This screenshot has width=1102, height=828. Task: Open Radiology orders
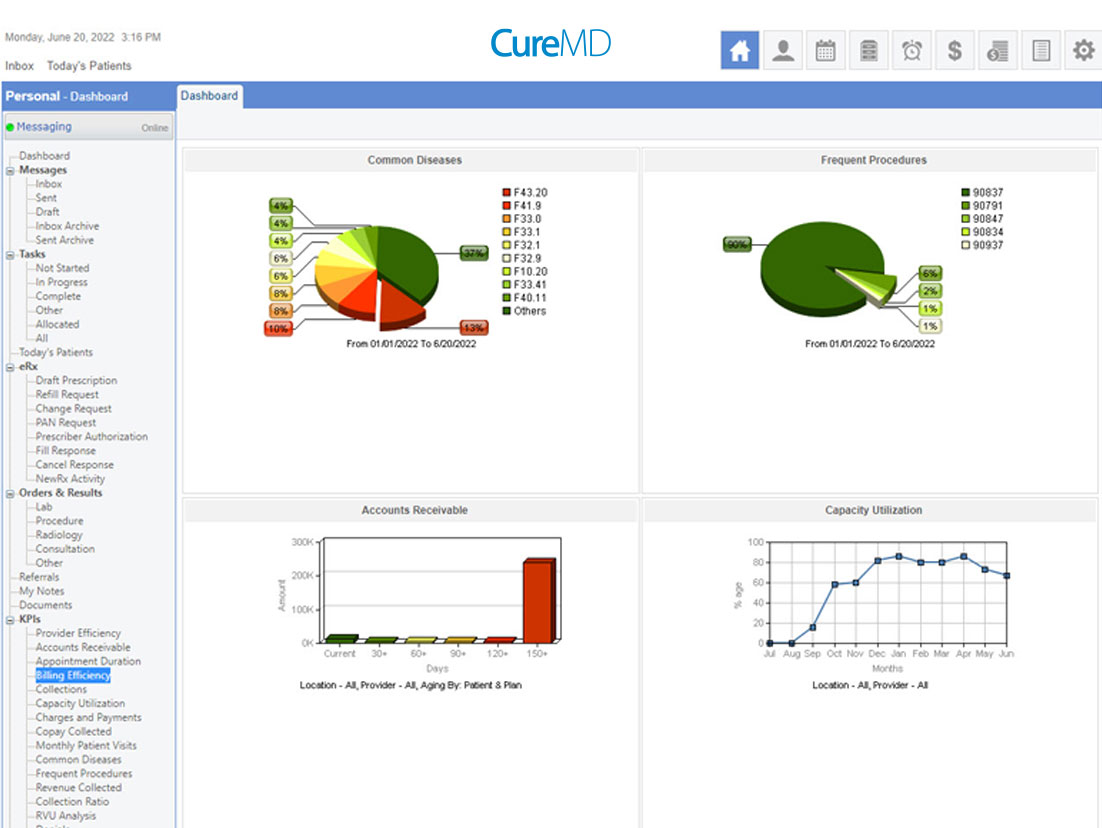[x=59, y=535]
